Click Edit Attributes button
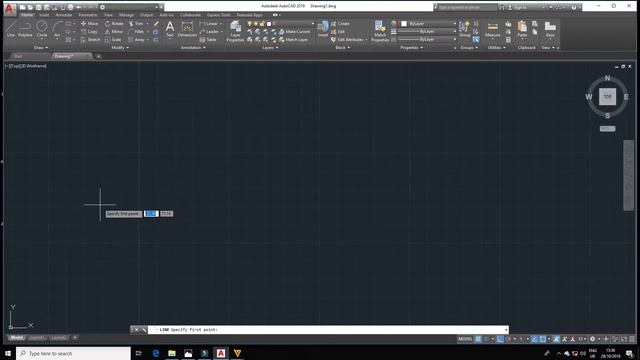 [348, 40]
